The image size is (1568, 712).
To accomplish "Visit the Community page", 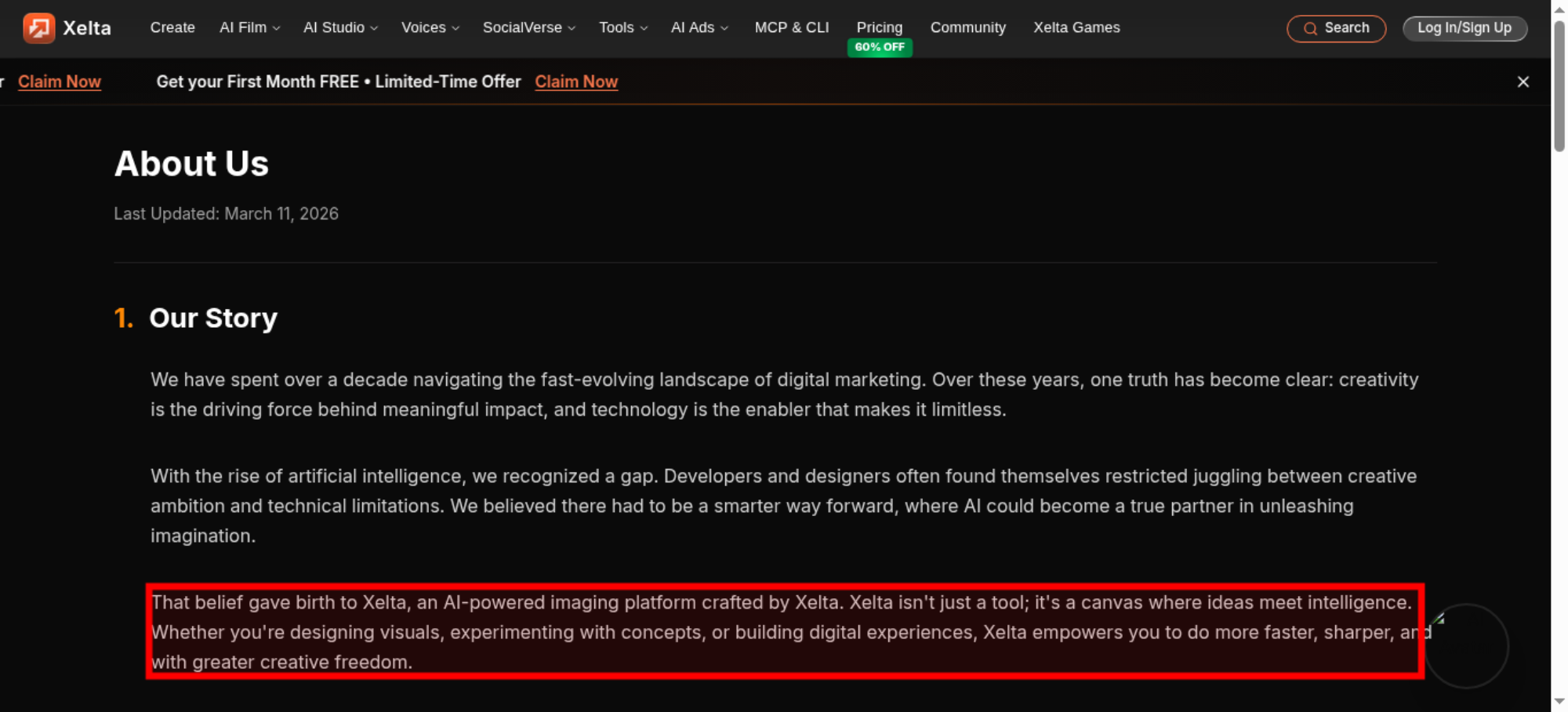I will click(x=968, y=27).
